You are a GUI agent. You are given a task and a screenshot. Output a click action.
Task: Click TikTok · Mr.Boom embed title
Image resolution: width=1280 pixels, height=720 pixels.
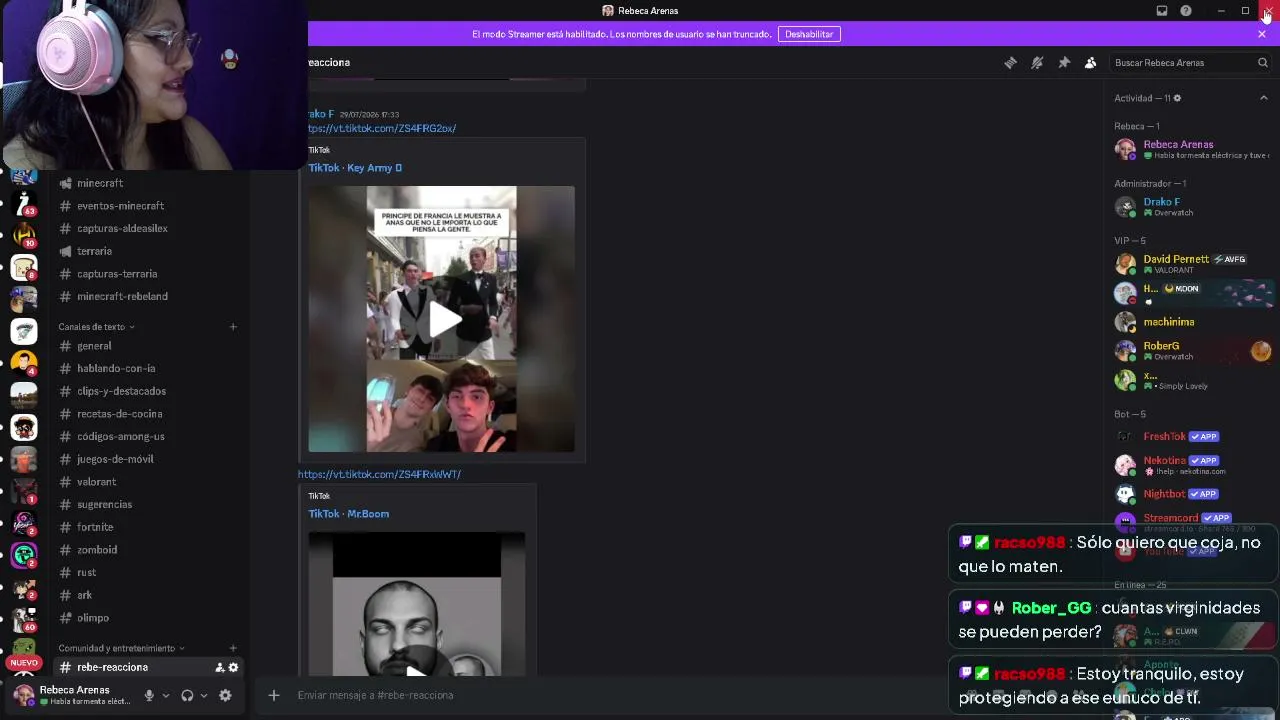(x=348, y=514)
